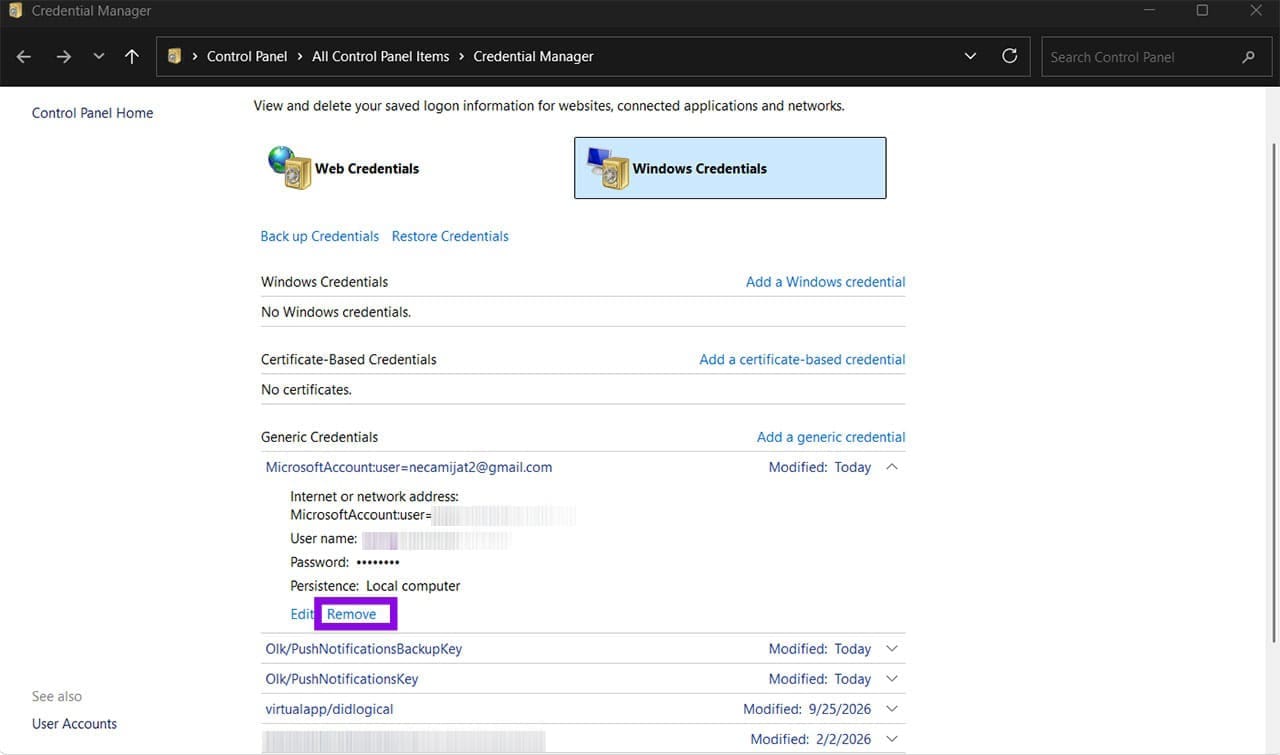
Task: Click virtualapp/didlogical entry name
Action: click(329, 709)
